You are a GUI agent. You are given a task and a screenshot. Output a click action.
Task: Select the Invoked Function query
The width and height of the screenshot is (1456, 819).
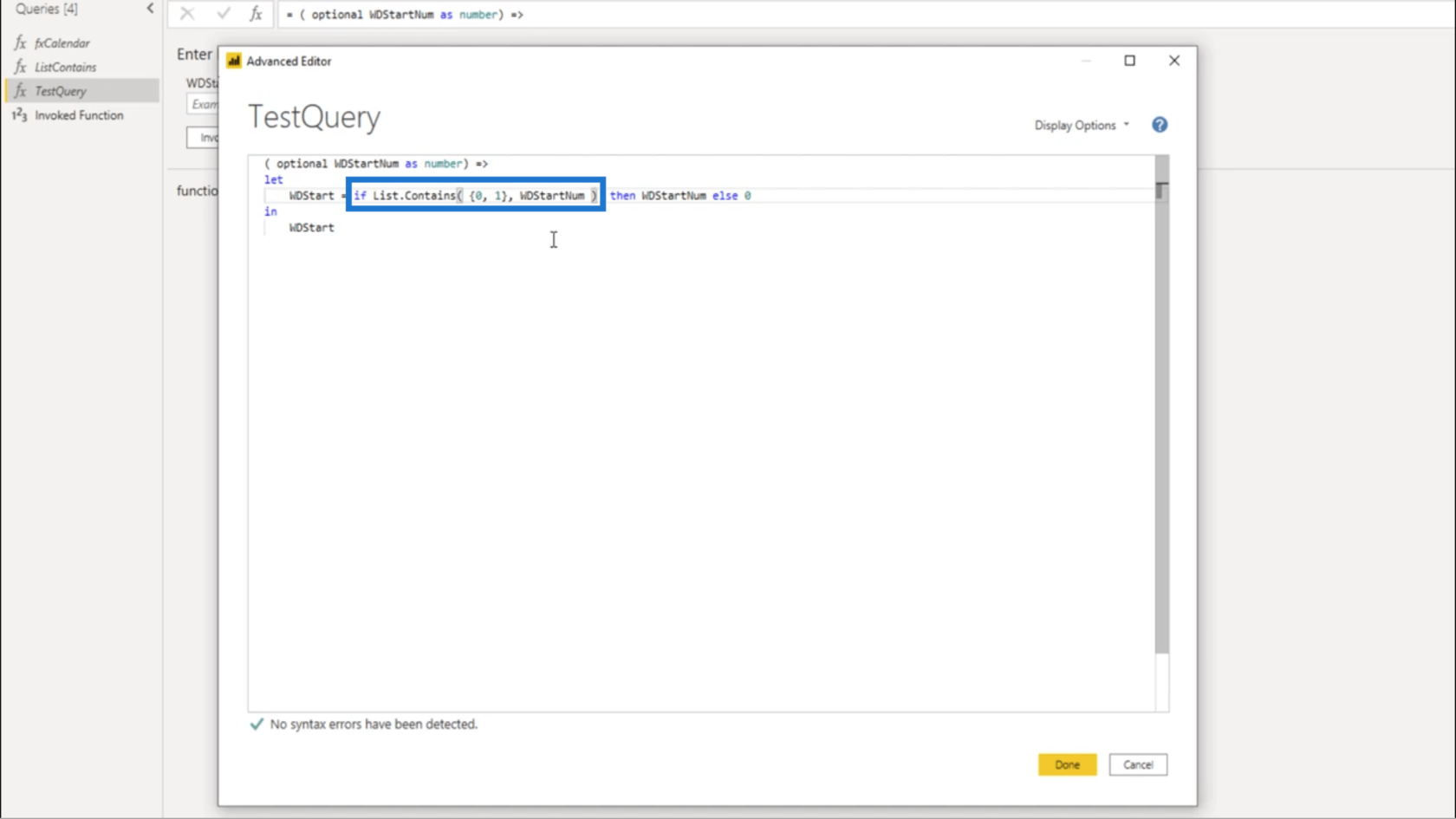pyautogui.click(x=79, y=115)
